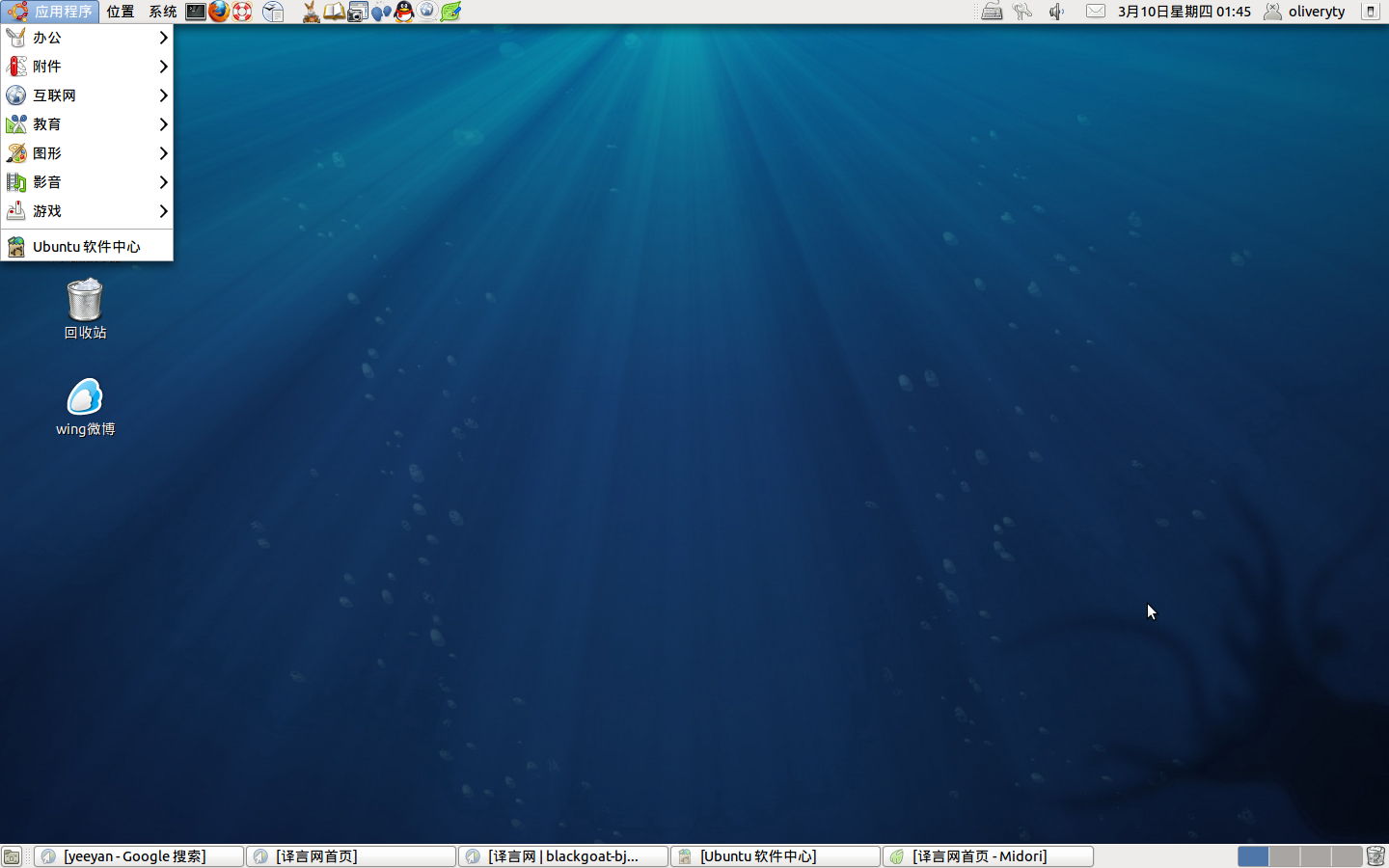Open the date and time calendar clock

click(1185, 12)
